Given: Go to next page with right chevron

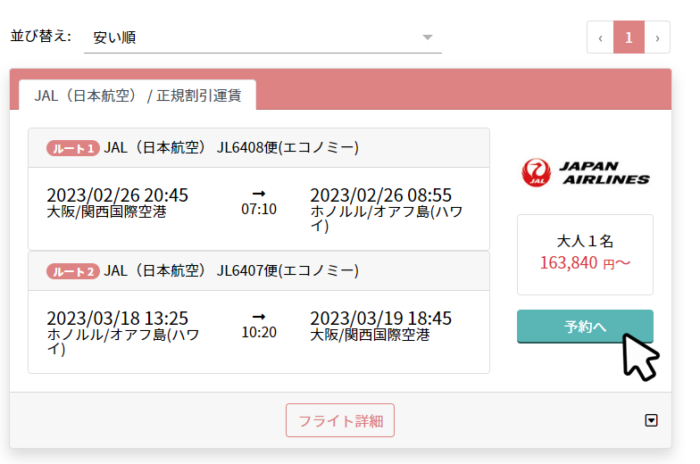Looking at the screenshot, I should 657,37.
